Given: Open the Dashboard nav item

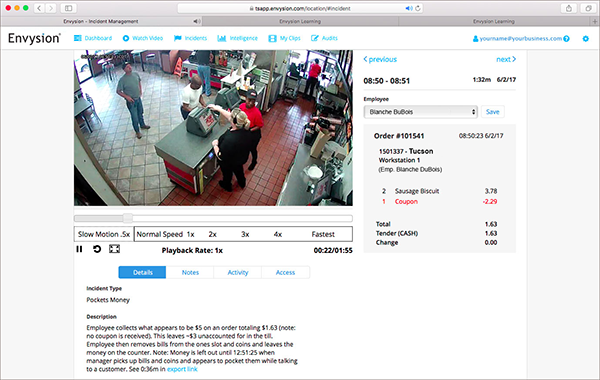Looking at the screenshot, I should pyautogui.click(x=93, y=38).
